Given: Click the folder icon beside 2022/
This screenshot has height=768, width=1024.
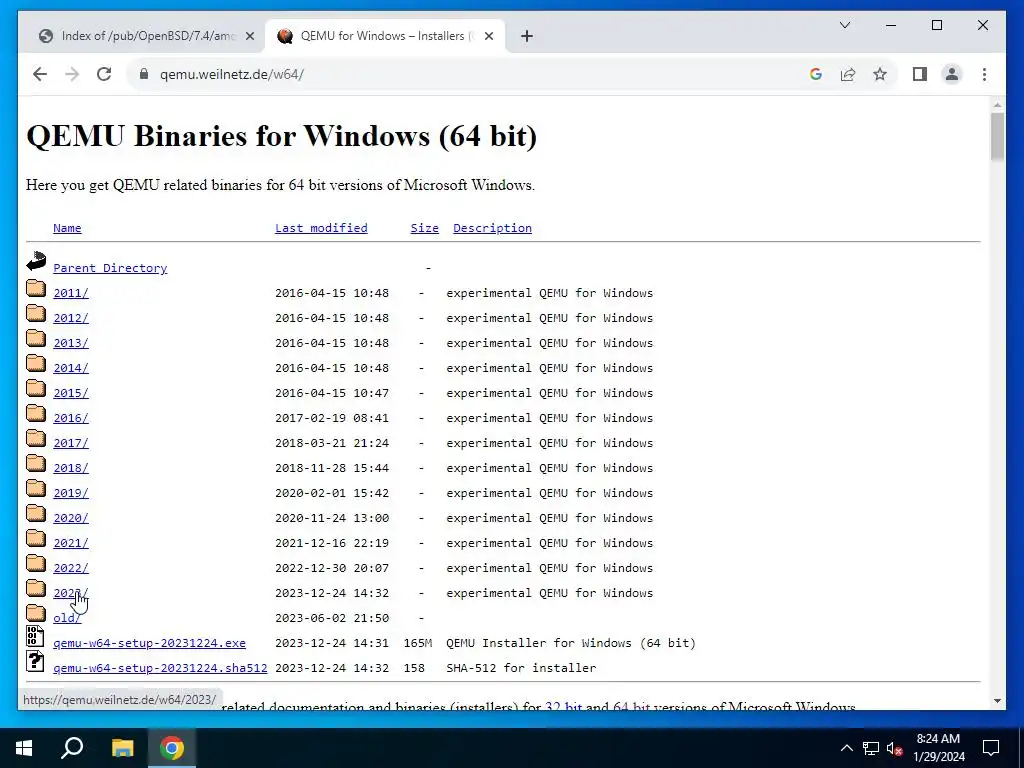Looking at the screenshot, I should pos(36,563).
